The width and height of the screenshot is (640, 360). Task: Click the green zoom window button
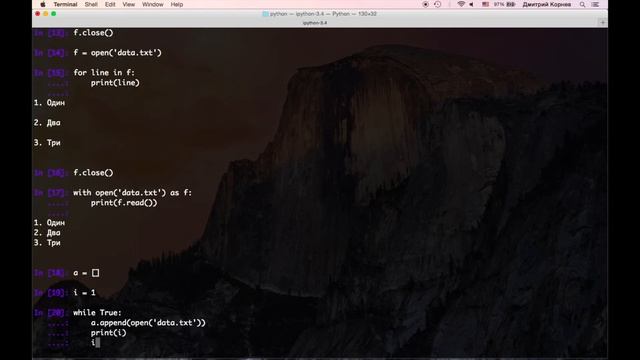54,14
